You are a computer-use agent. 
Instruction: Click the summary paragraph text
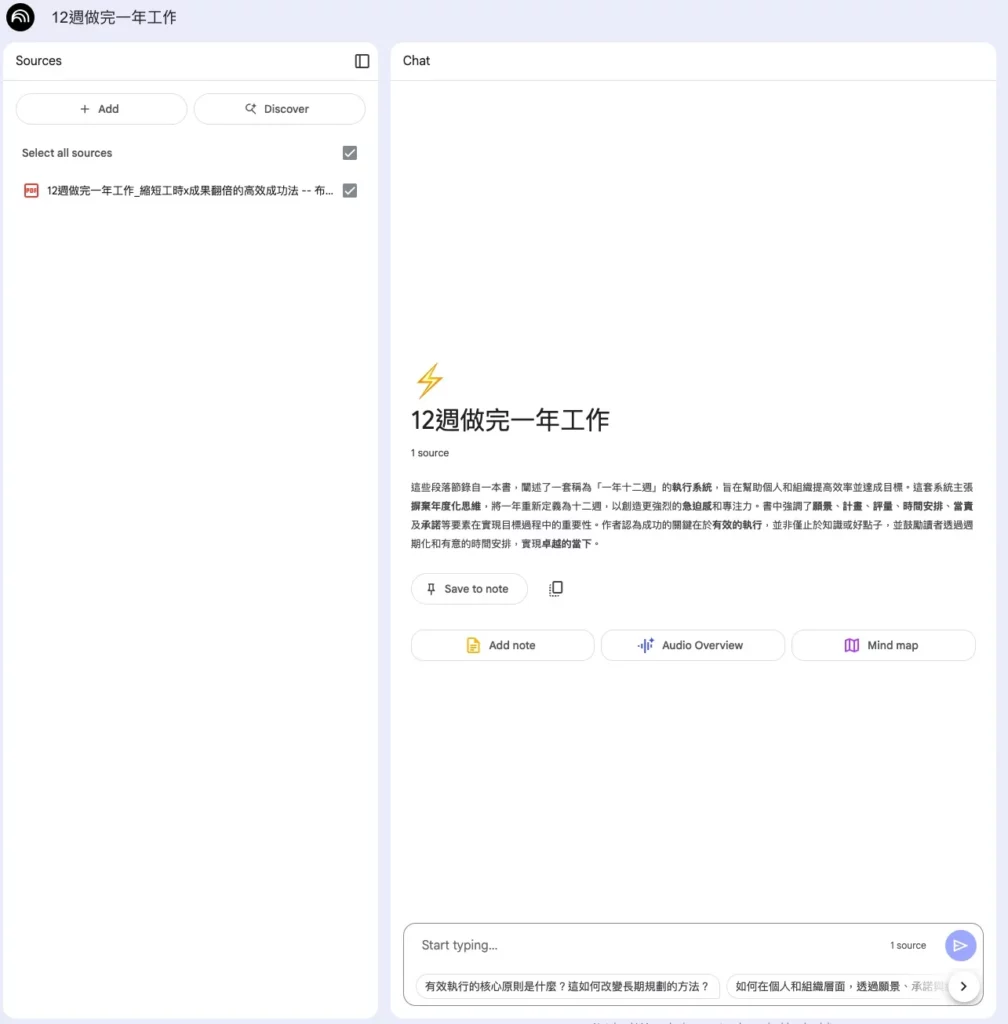[x=691, y=515]
